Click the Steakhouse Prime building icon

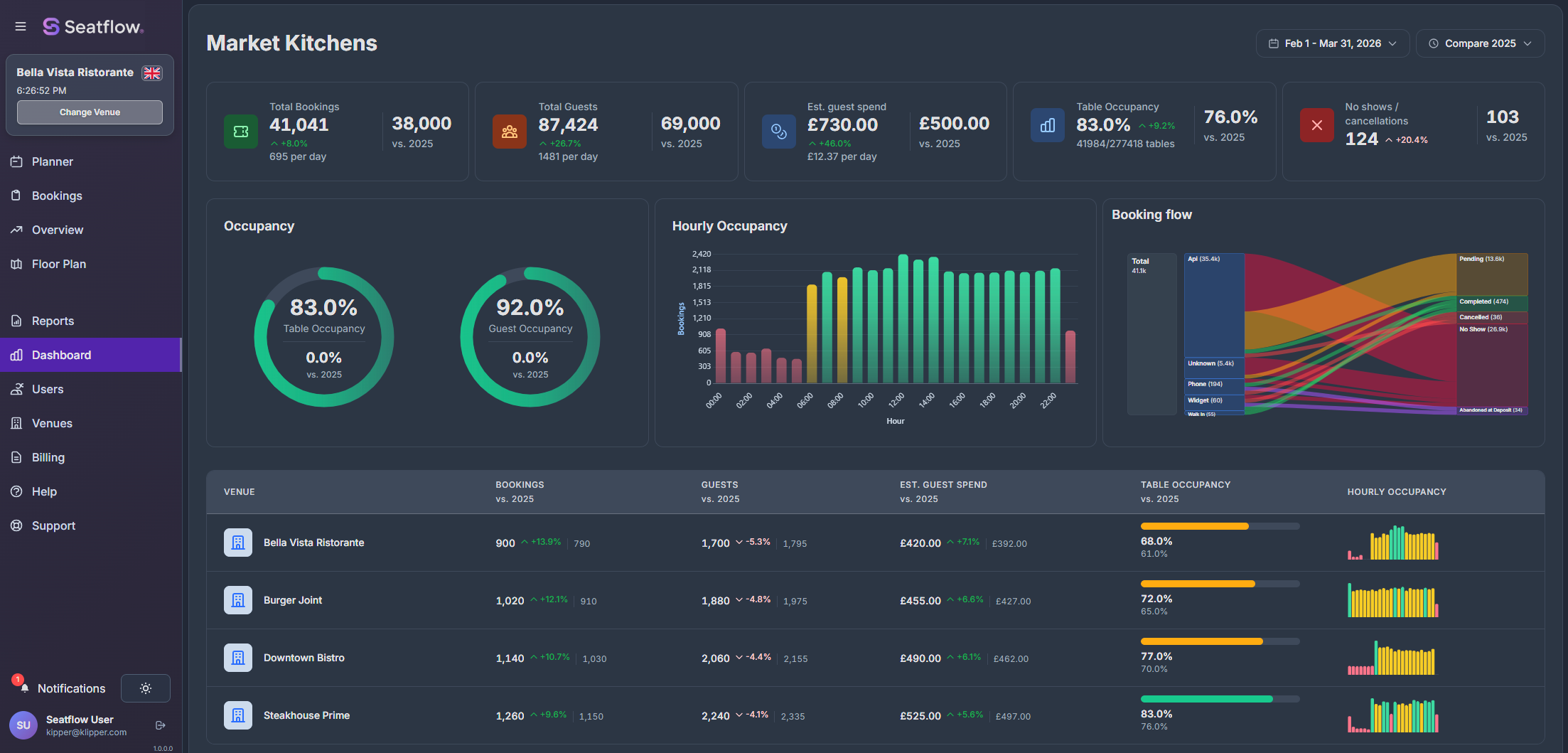pos(238,715)
